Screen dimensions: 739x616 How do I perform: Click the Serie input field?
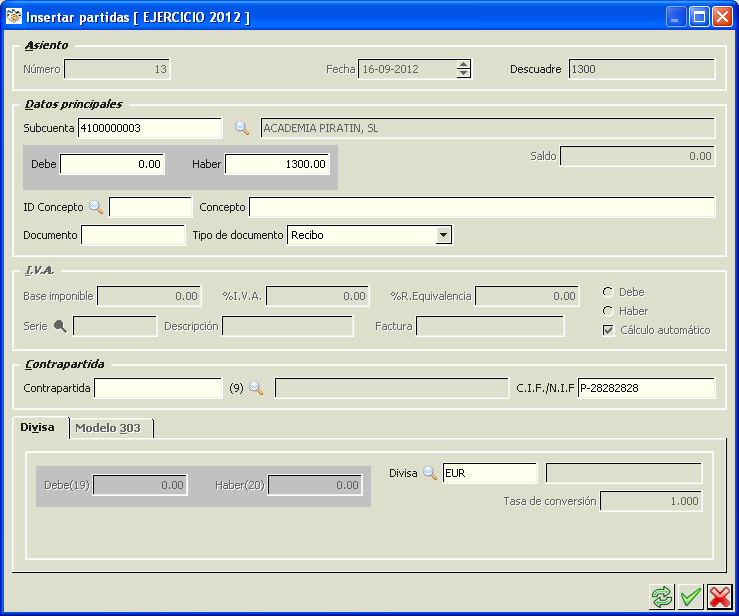click(115, 326)
